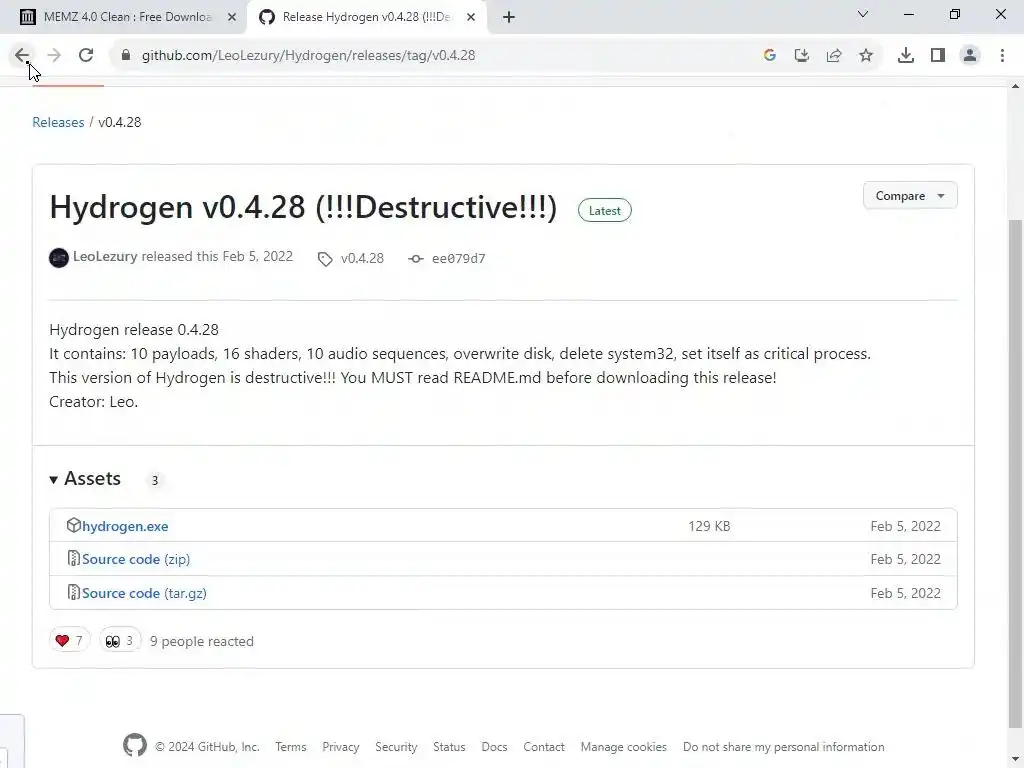This screenshot has width=1024, height=768.
Task: Click the GitHub logo in the footer
Action: pyautogui.click(x=135, y=745)
